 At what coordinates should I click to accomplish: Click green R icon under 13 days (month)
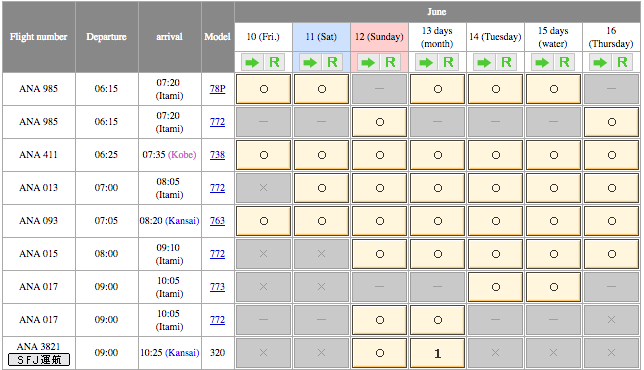click(x=448, y=63)
